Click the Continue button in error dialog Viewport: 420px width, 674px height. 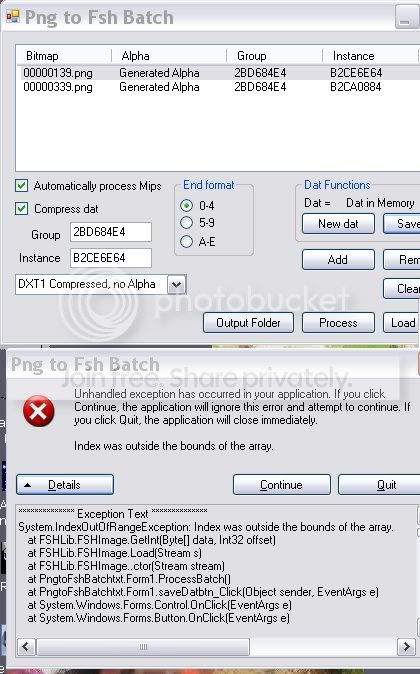point(282,485)
